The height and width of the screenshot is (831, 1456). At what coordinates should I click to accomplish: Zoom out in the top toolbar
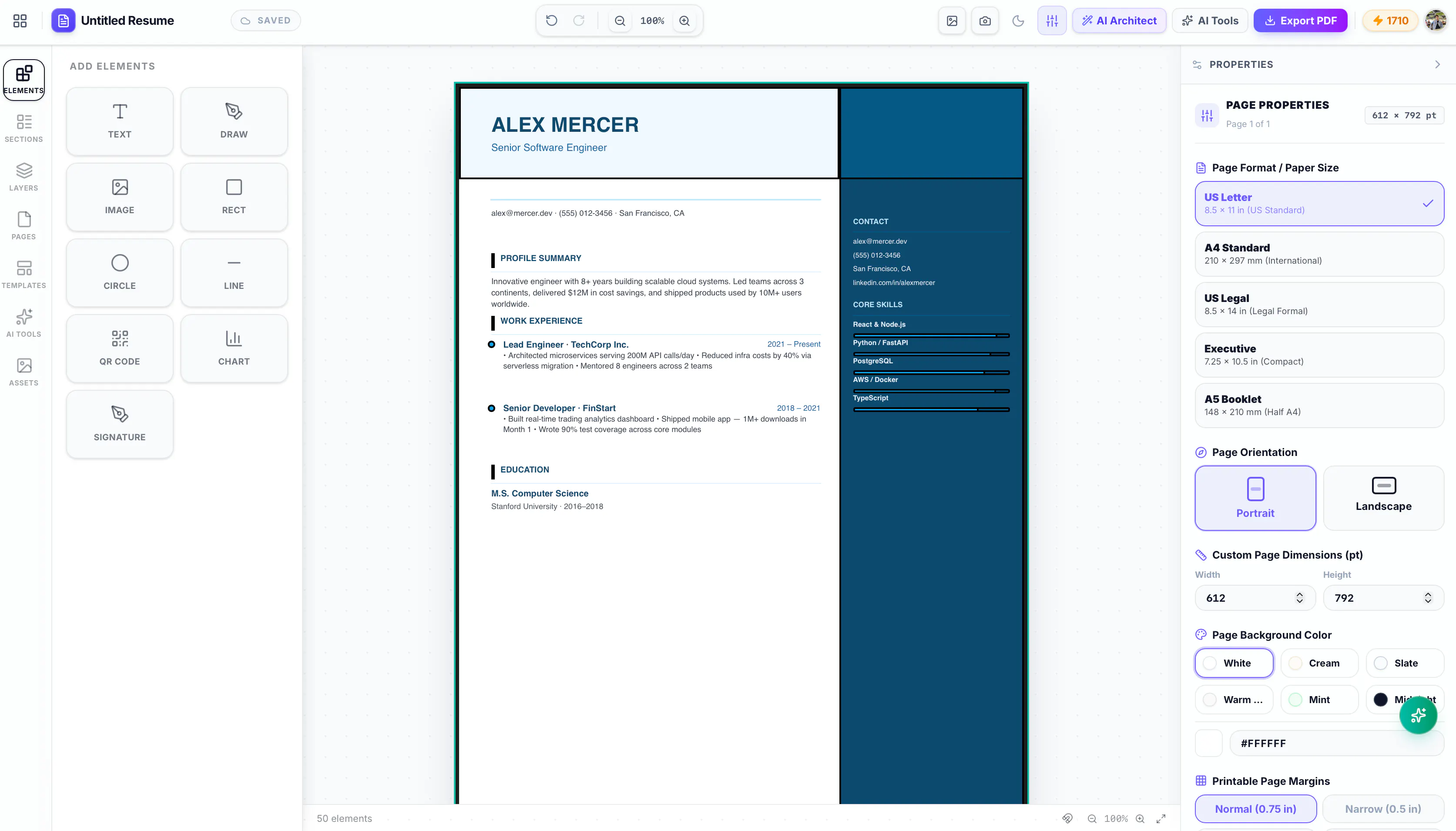coord(620,21)
